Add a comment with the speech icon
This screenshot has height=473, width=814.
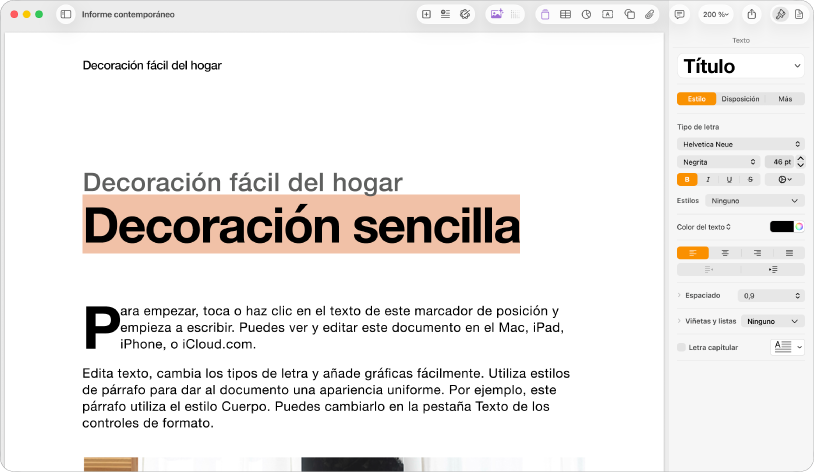tap(680, 15)
